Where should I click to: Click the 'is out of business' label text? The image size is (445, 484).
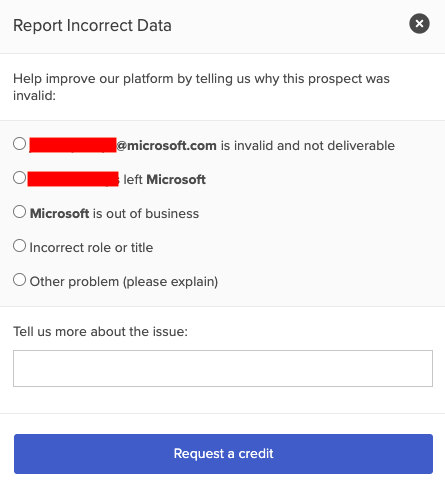coord(146,214)
